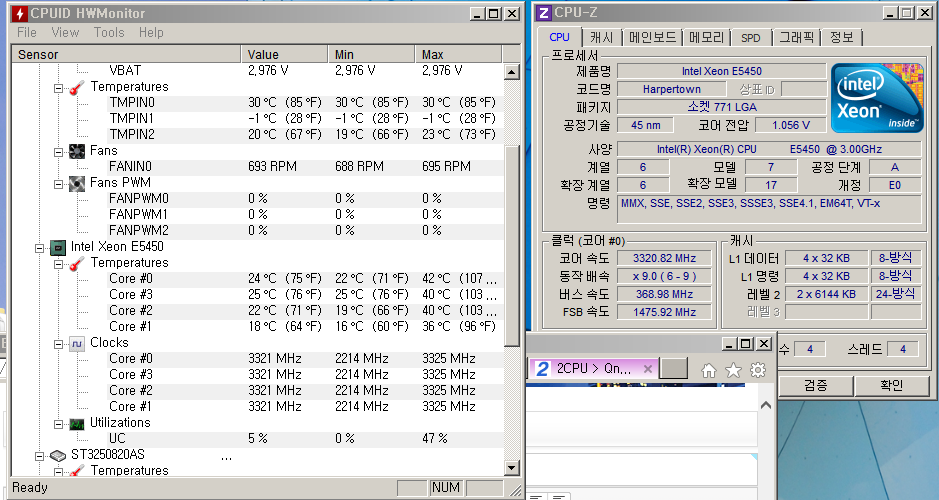Open the Help menu in HWMonitor
Screen dimensions: 939x500
point(151,32)
